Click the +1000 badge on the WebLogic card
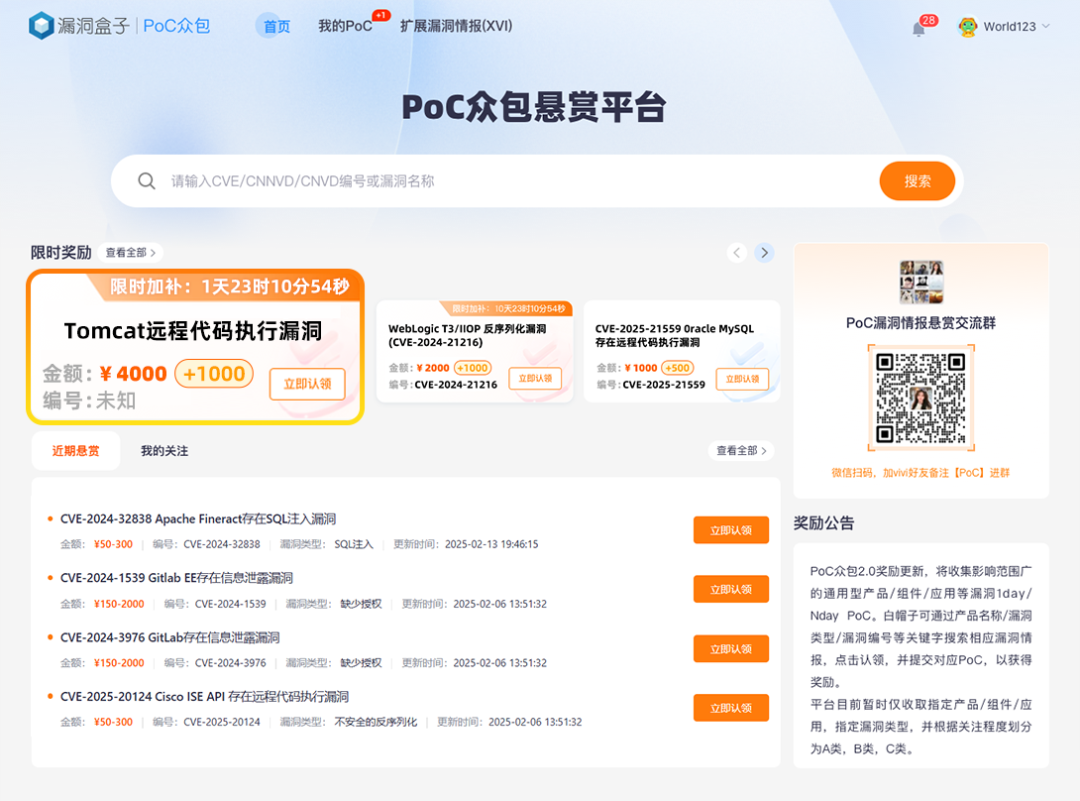This screenshot has height=801, width=1080. 472,368
